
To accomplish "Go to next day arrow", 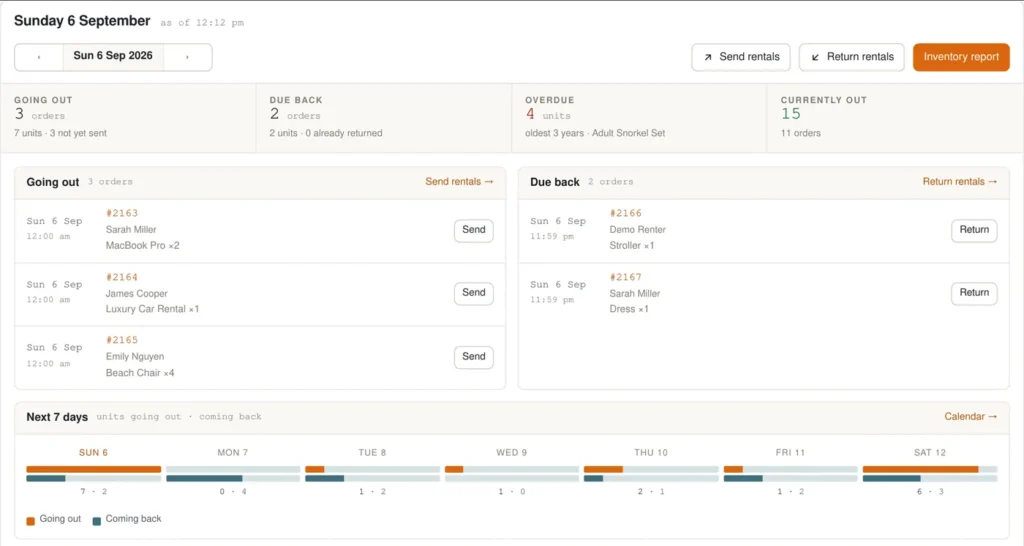I will click(187, 57).
